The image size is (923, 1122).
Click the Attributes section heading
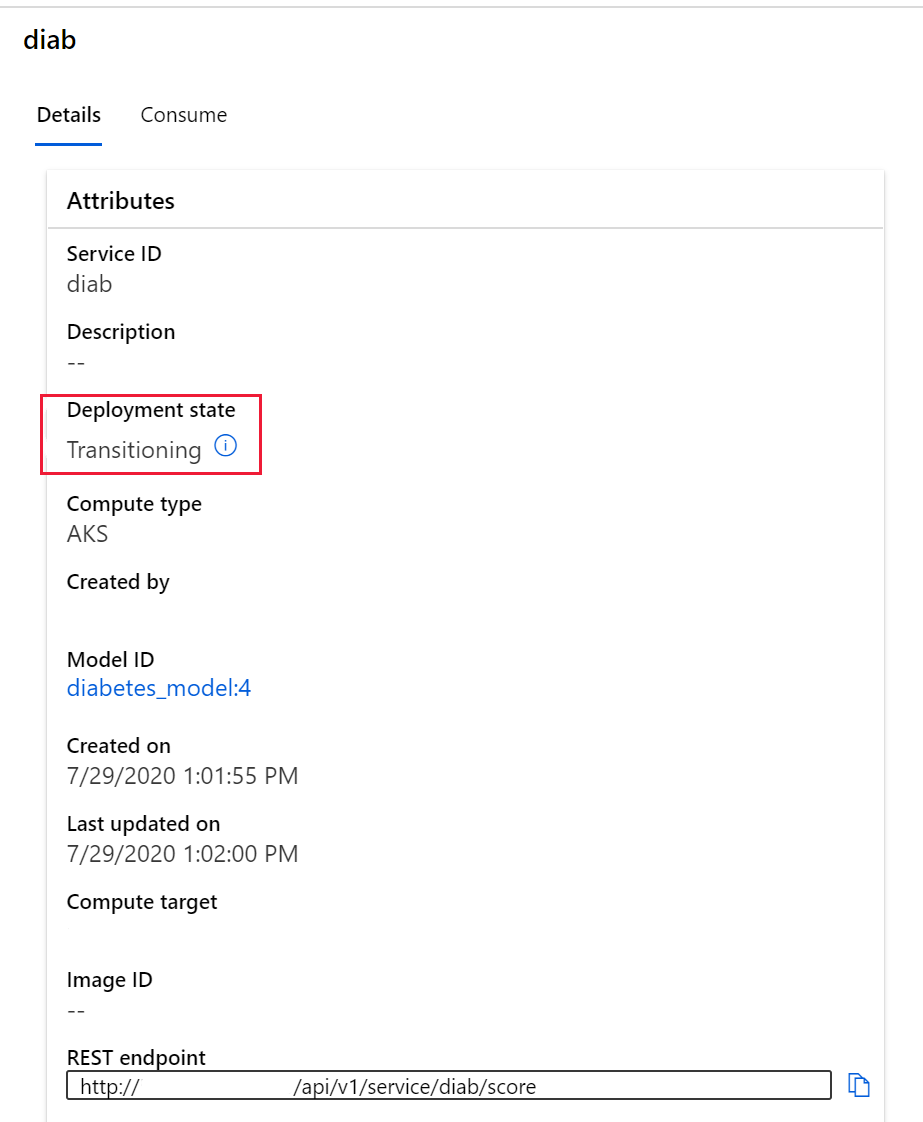tap(121, 201)
